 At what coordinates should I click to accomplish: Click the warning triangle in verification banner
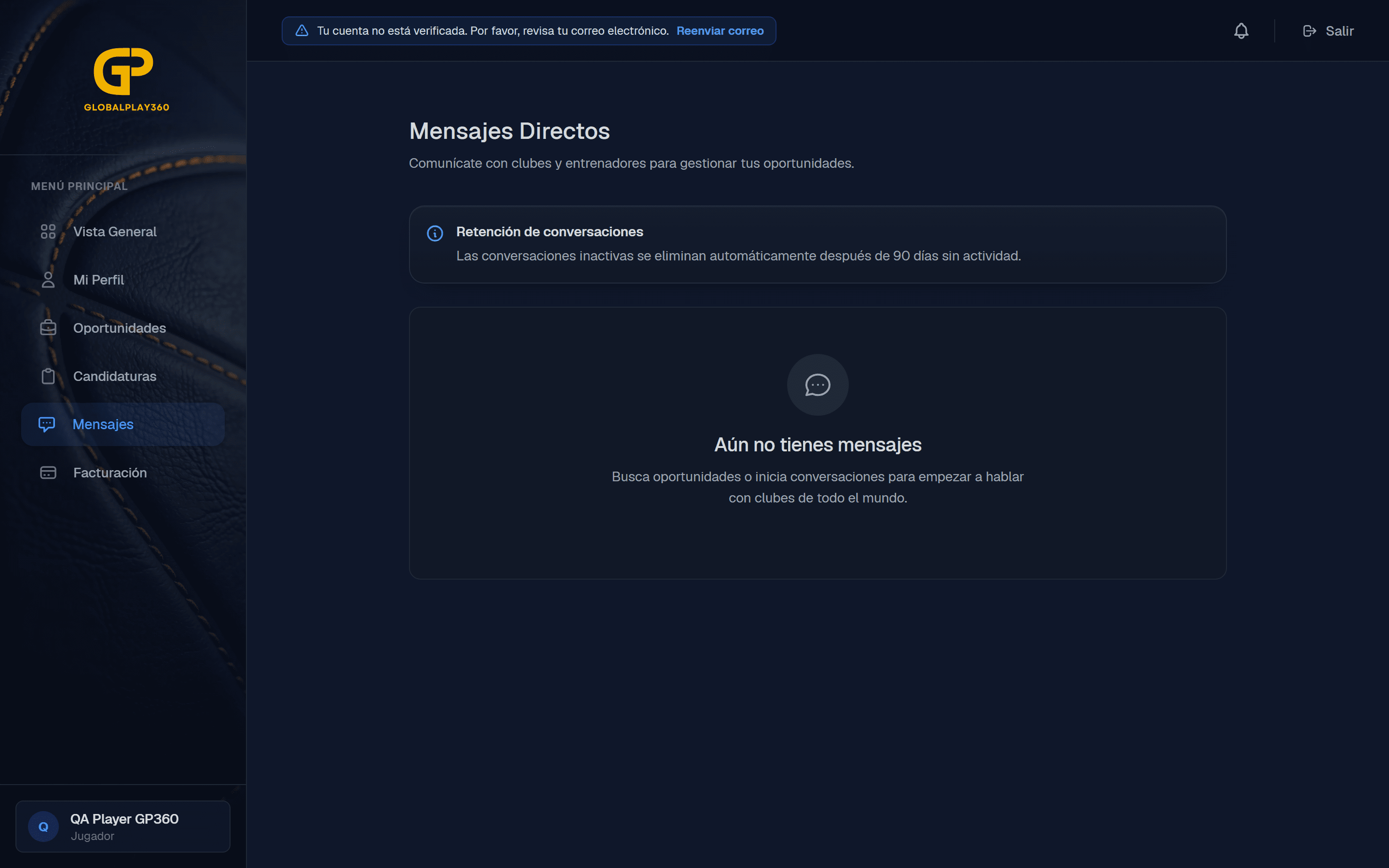(x=302, y=31)
